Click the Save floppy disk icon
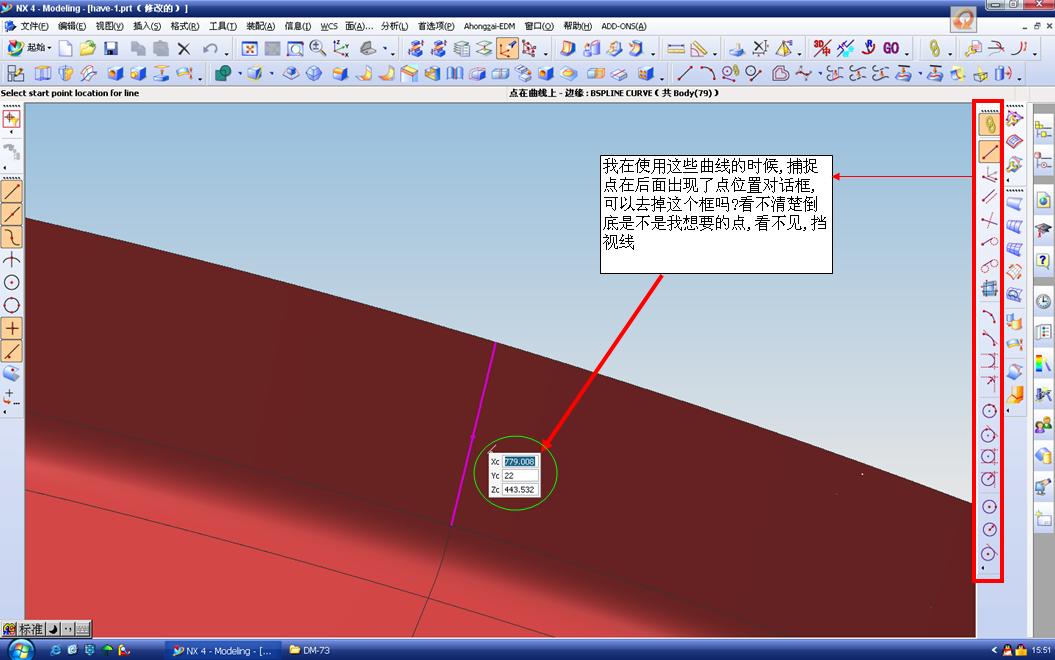The height and width of the screenshot is (660, 1055). coord(111,48)
